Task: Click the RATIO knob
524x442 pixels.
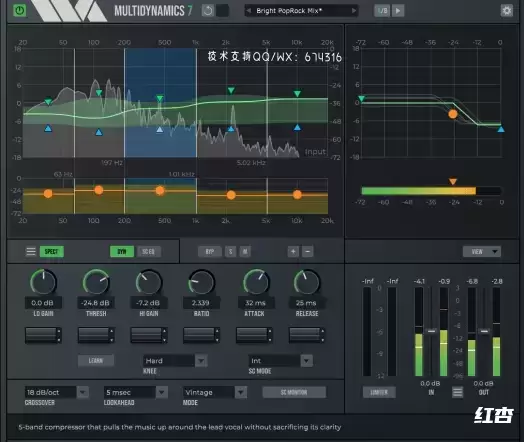Action: click(x=201, y=282)
